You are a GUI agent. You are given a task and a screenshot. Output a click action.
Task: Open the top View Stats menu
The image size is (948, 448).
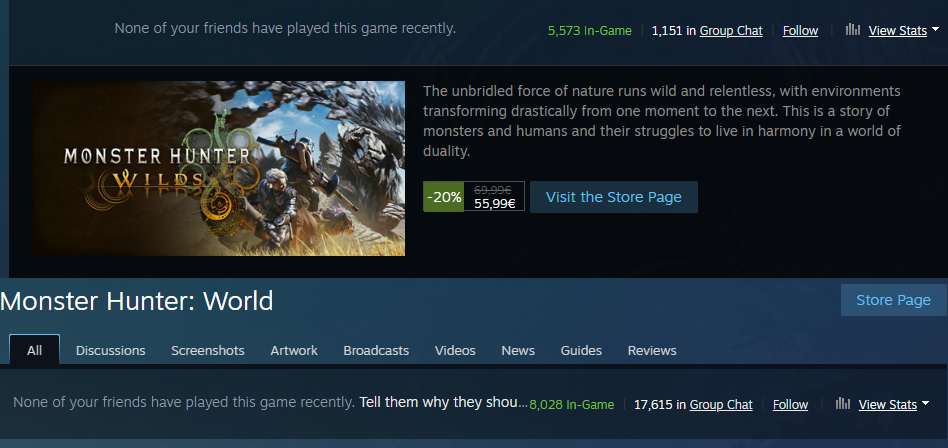pyautogui.click(x=897, y=30)
